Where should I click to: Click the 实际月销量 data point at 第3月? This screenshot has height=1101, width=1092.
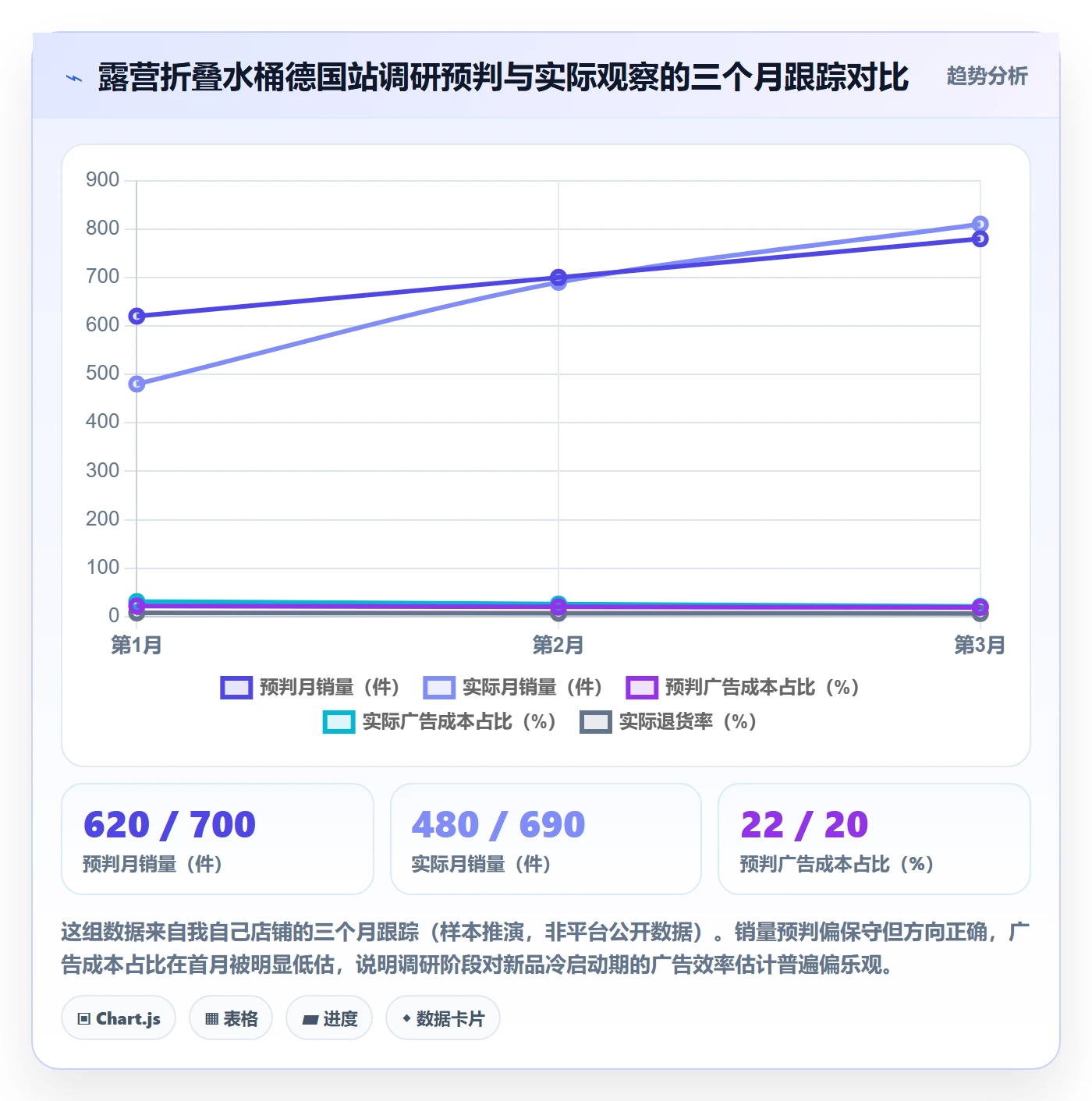[980, 225]
